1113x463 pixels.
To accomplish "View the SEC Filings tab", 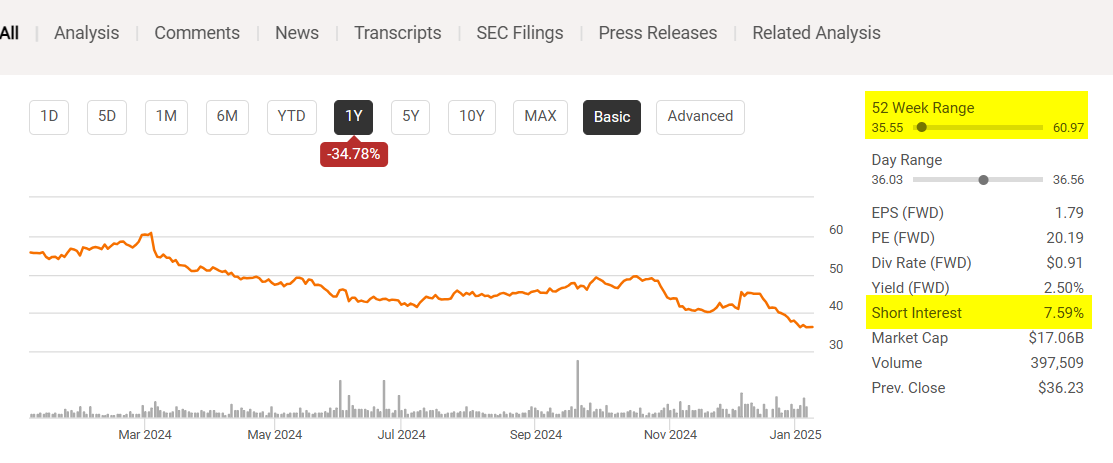I will point(520,33).
